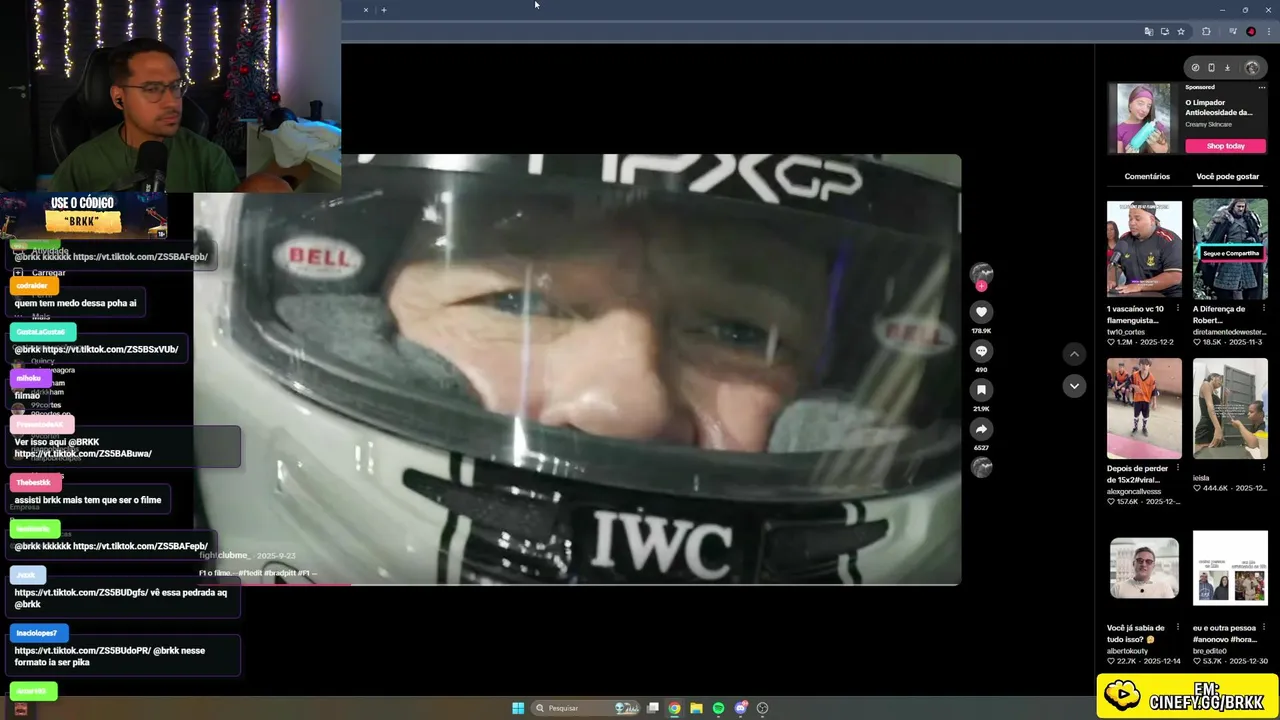This screenshot has width=1280, height=720.
Task: Click the '1.2M' like count under tw10_cortes
Action: pyautogui.click(x=1124, y=342)
